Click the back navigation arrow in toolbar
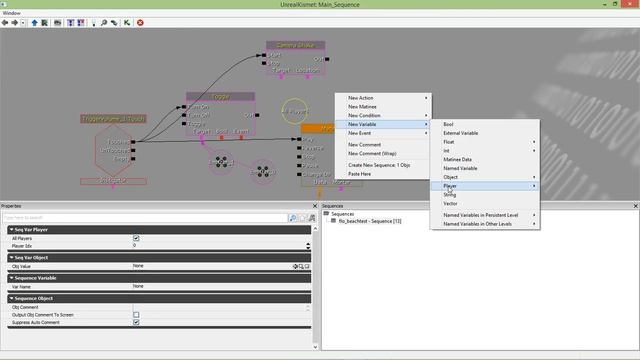 (5, 23)
